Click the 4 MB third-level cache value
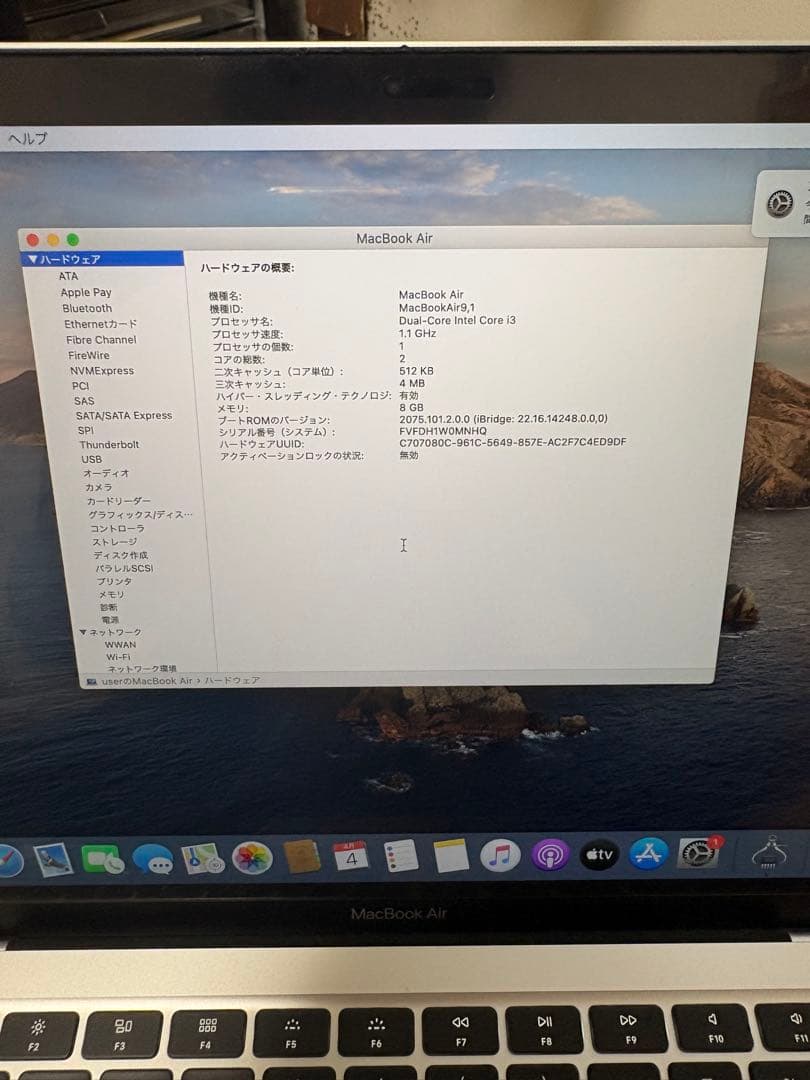 pyautogui.click(x=412, y=383)
